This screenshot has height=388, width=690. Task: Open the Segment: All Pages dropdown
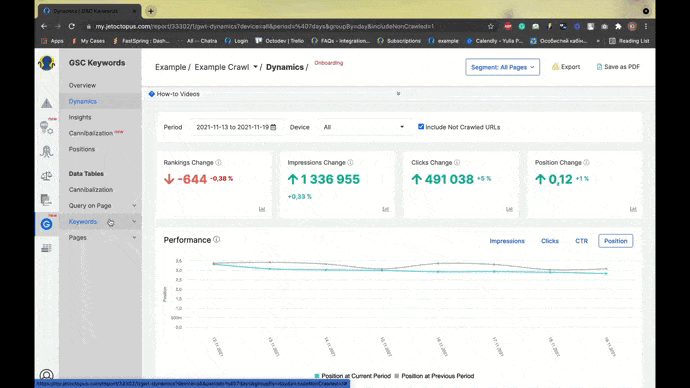click(503, 67)
